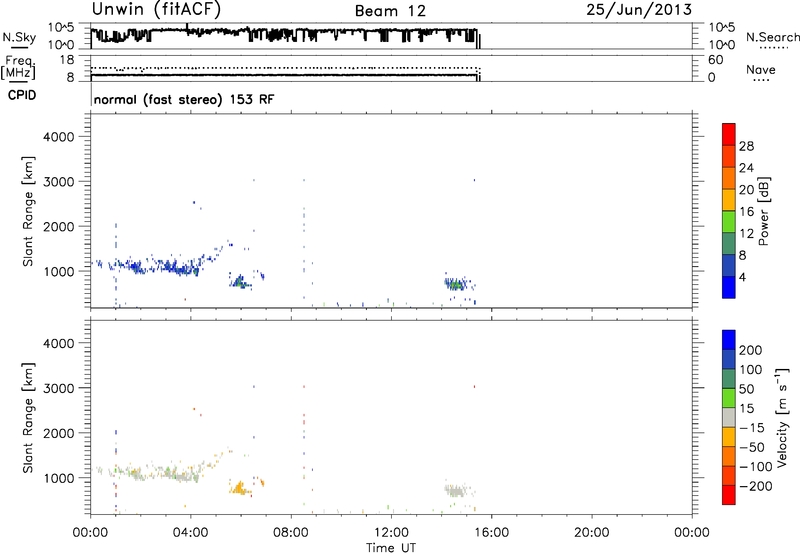The height and width of the screenshot is (554, 800).
Task: Click the date '25/Jun/2013'
Action: pos(639,10)
